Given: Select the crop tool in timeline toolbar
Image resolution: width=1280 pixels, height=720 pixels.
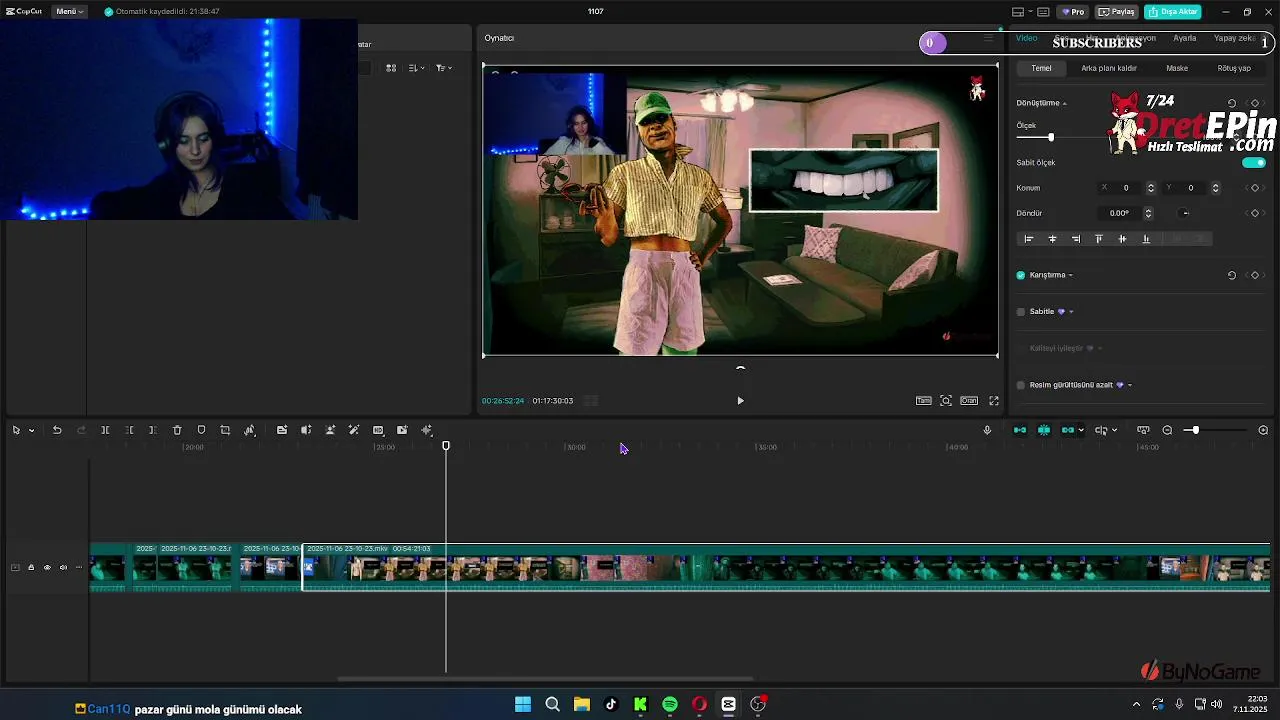Looking at the screenshot, I should (225, 430).
